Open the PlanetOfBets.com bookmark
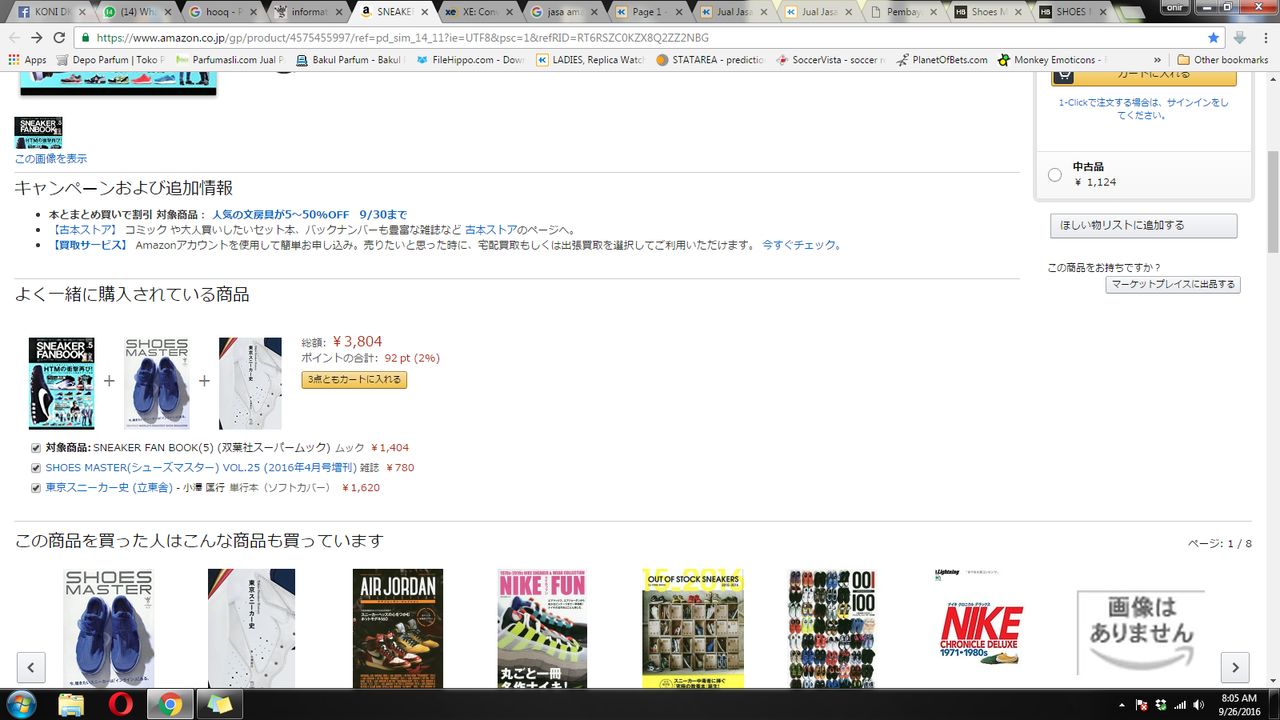Screen dimensions: 1280x720 pyautogui.click(x=941, y=60)
